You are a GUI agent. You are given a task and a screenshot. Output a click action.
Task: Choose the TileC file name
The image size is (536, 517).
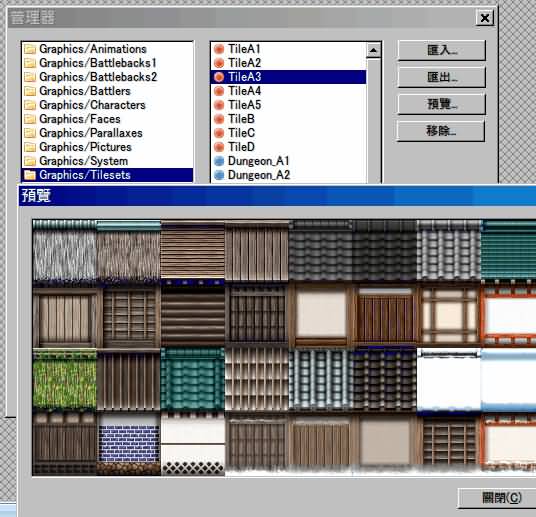pos(241,133)
